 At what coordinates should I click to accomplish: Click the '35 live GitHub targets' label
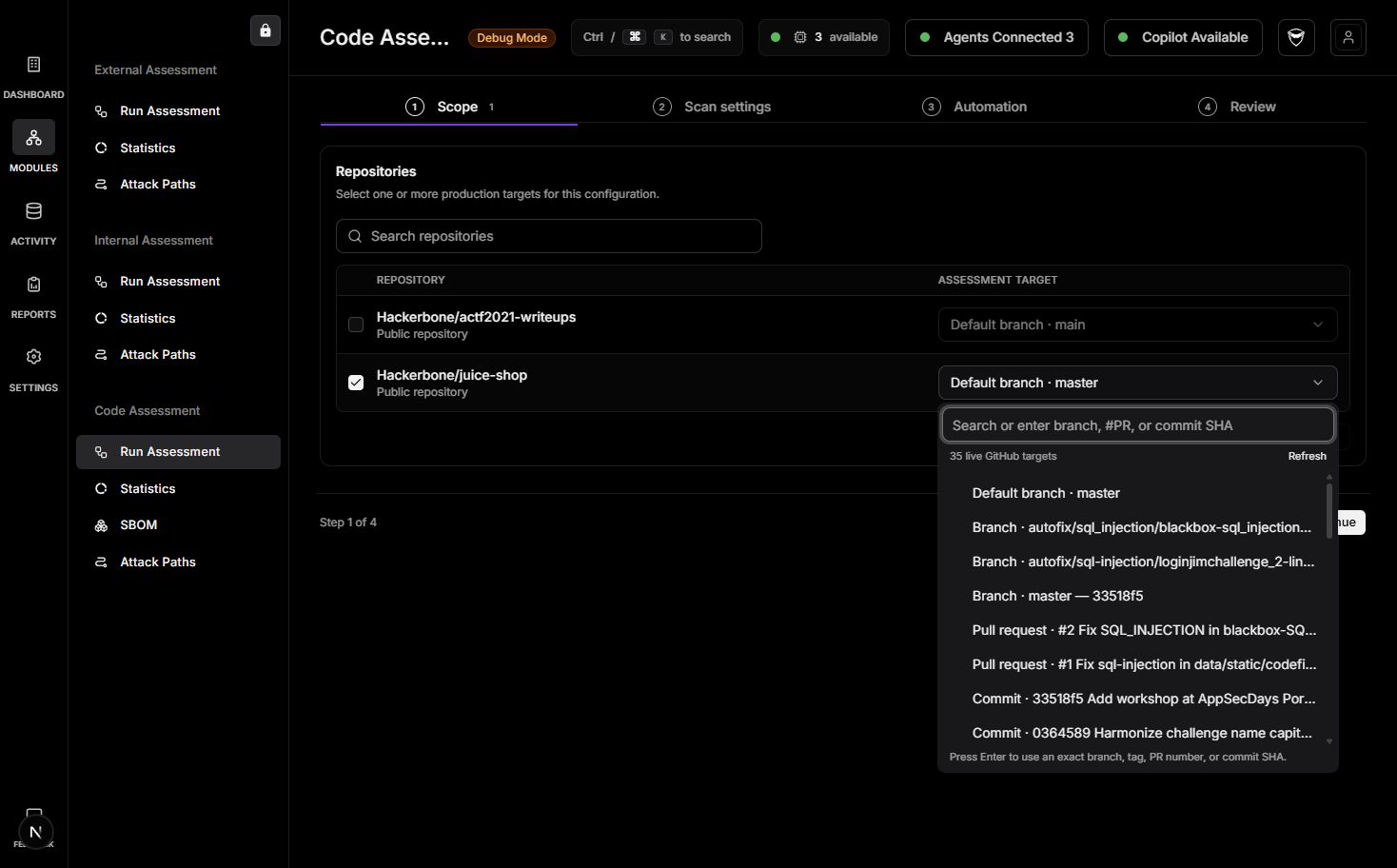(x=1003, y=456)
